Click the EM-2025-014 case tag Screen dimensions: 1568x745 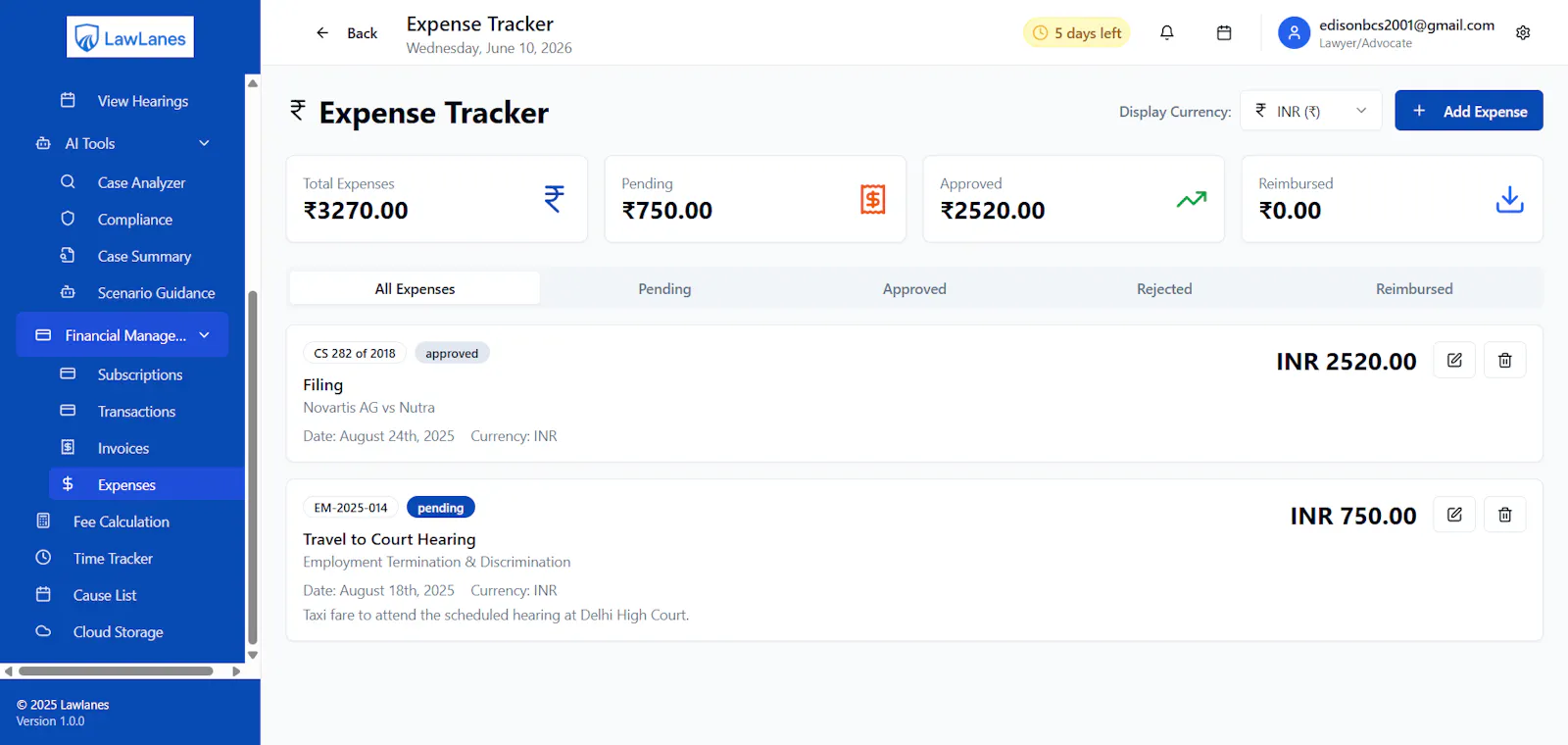351,507
